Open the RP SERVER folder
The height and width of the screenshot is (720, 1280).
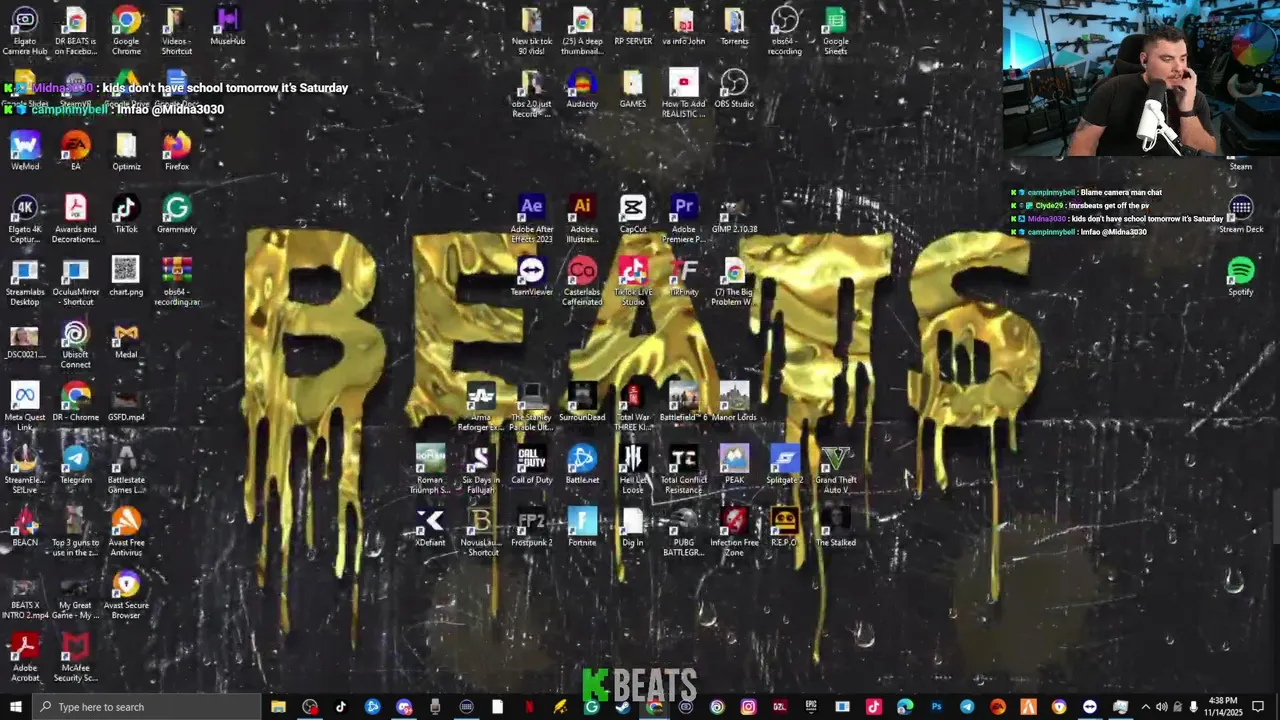(x=633, y=26)
